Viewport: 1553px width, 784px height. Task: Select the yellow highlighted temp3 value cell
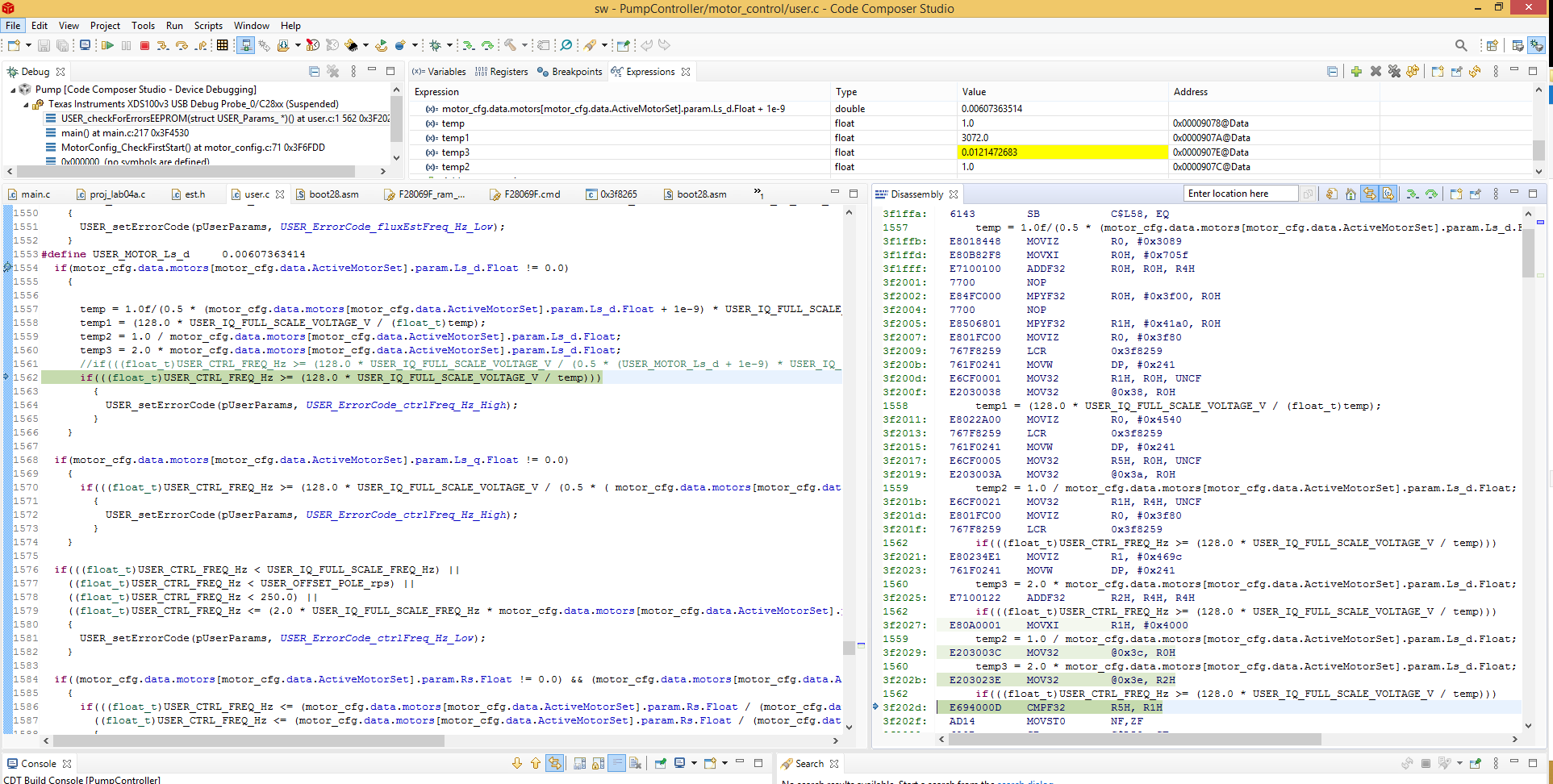point(1062,152)
